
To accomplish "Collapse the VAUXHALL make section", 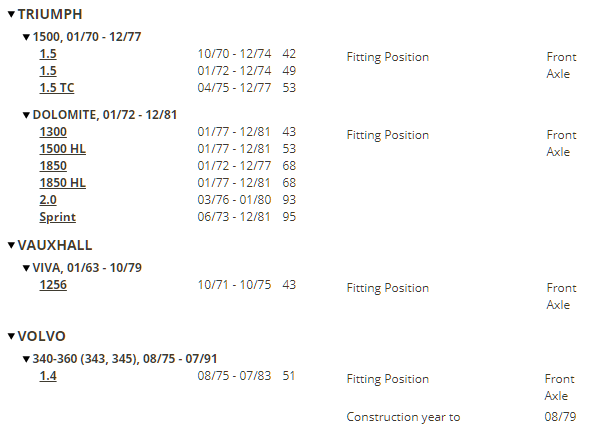I will point(11,246).
